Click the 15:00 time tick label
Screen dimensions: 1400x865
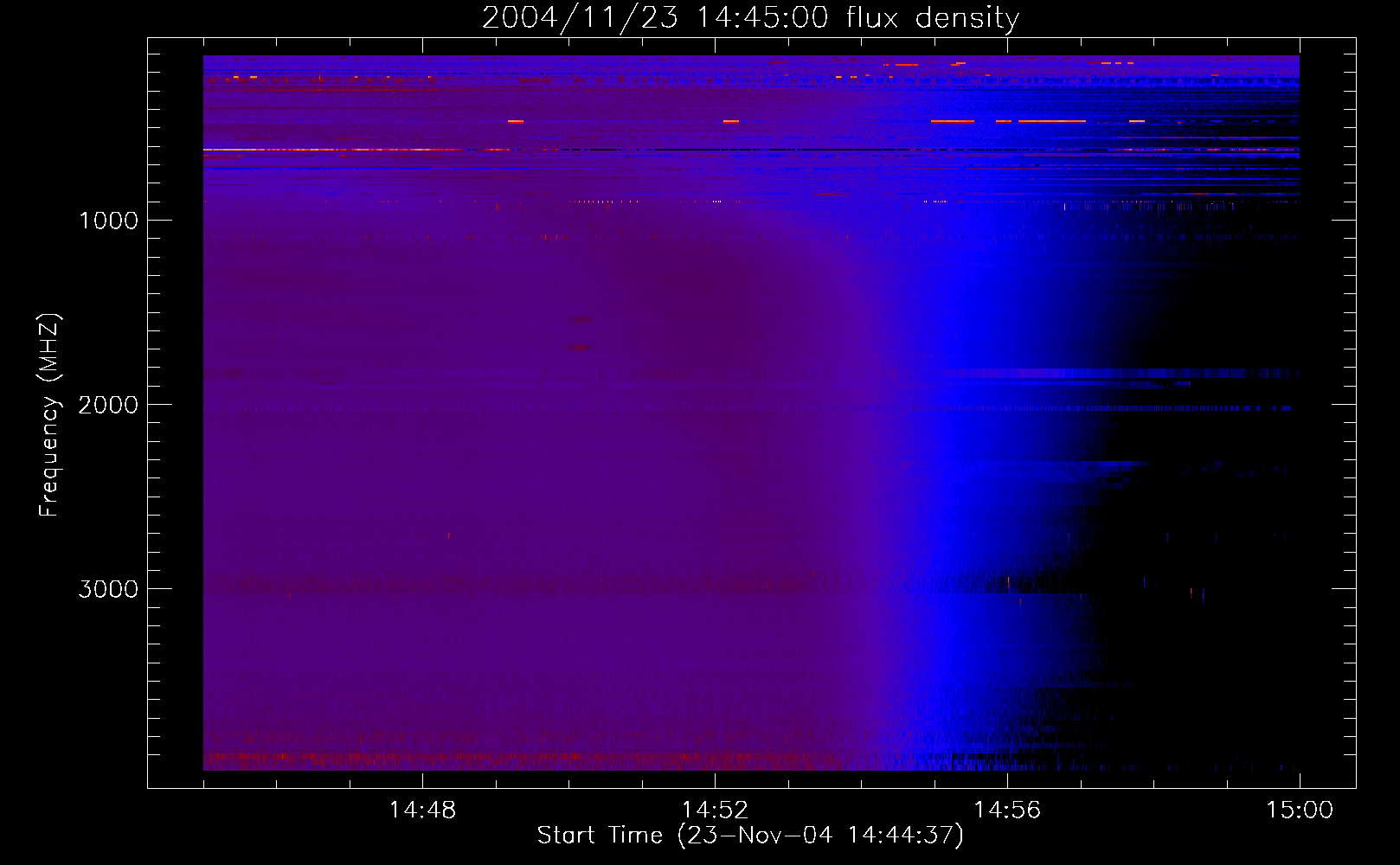point(1300,811)
